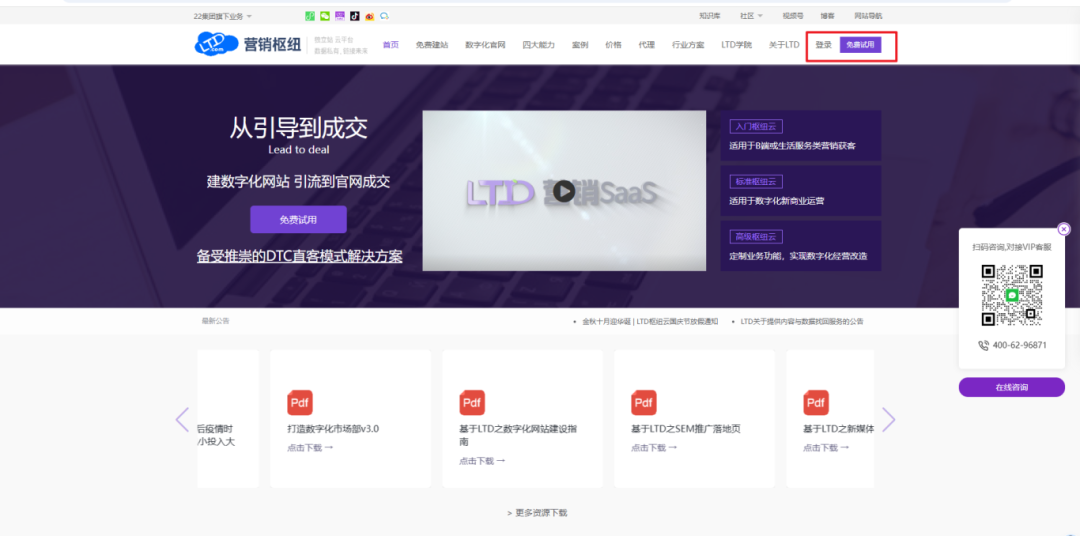Select the 高级枢纽云 plan card
The width and height of the screenshot is (1080, 536).
[x=800, y=246]
